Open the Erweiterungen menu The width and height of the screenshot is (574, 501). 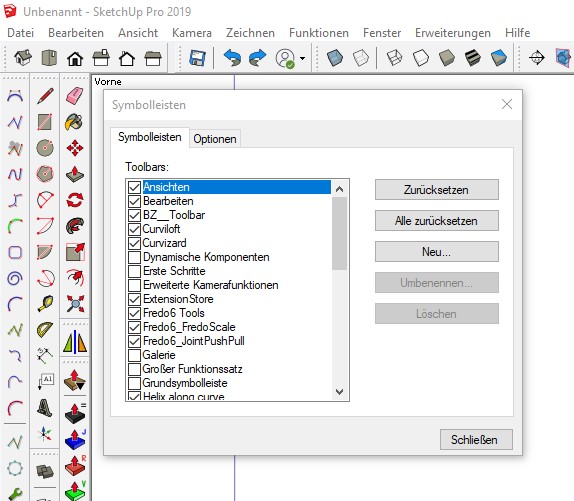453,33
